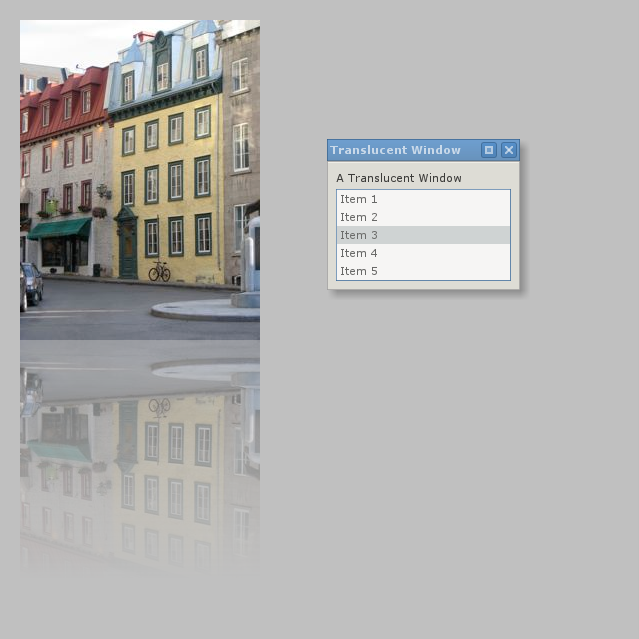Select Item 5 in the list
The image size is (639, 639).
tap(423, 271)
